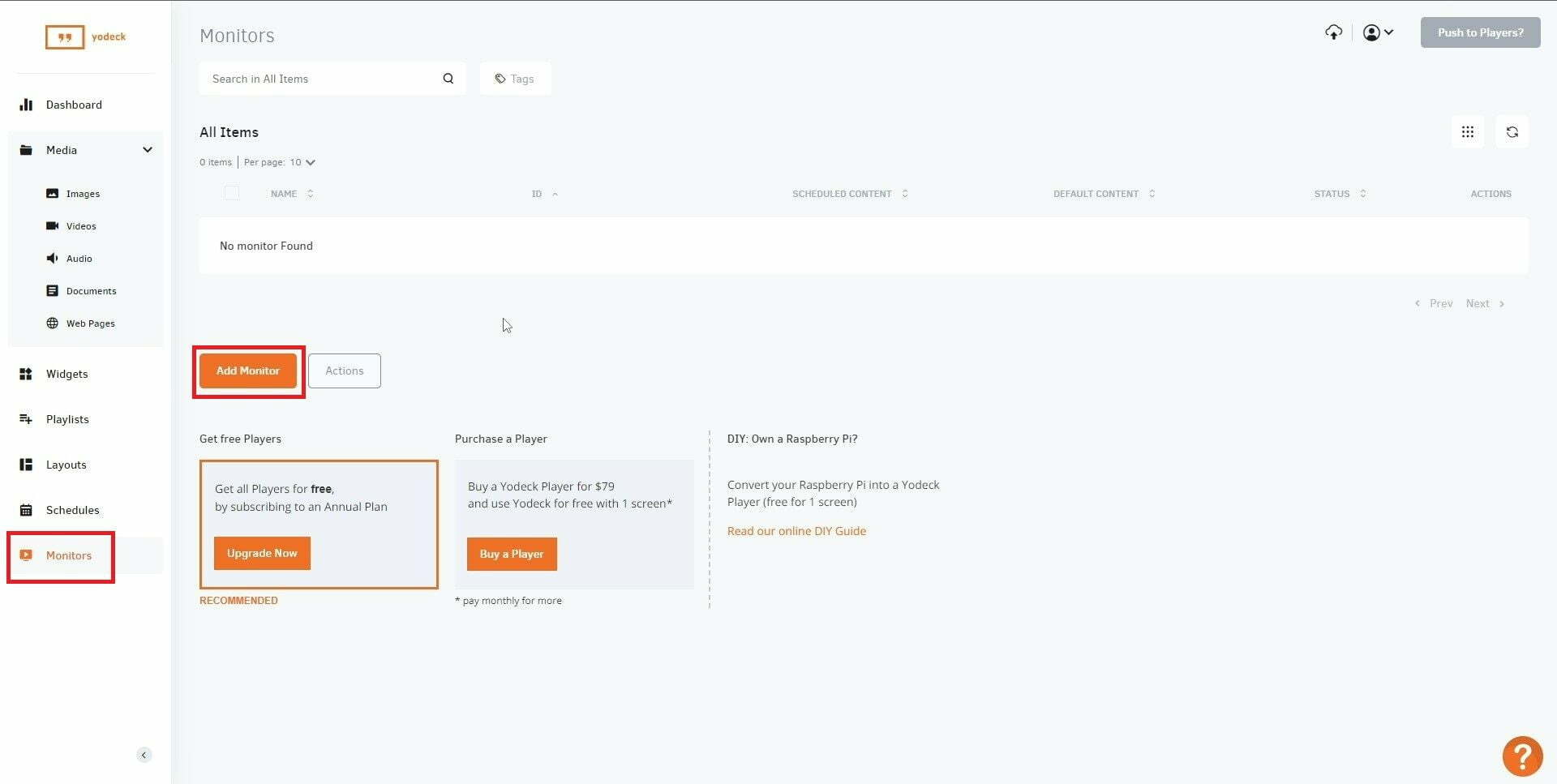This screenshot has height=784, width=1557.
Task: Click the Tags filter button
Action: [x=515, y=79]
